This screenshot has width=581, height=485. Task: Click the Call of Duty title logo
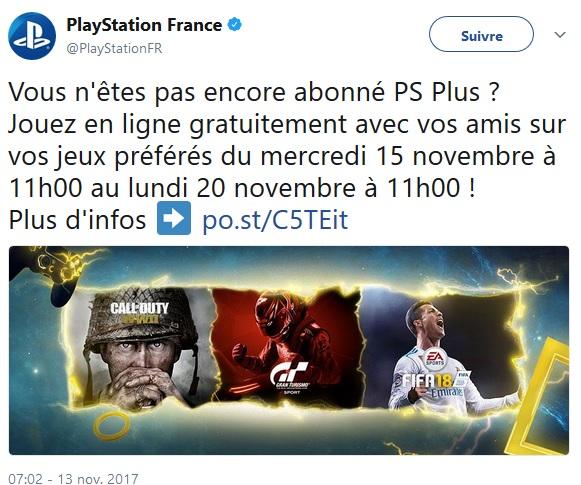tap(139, 313)
